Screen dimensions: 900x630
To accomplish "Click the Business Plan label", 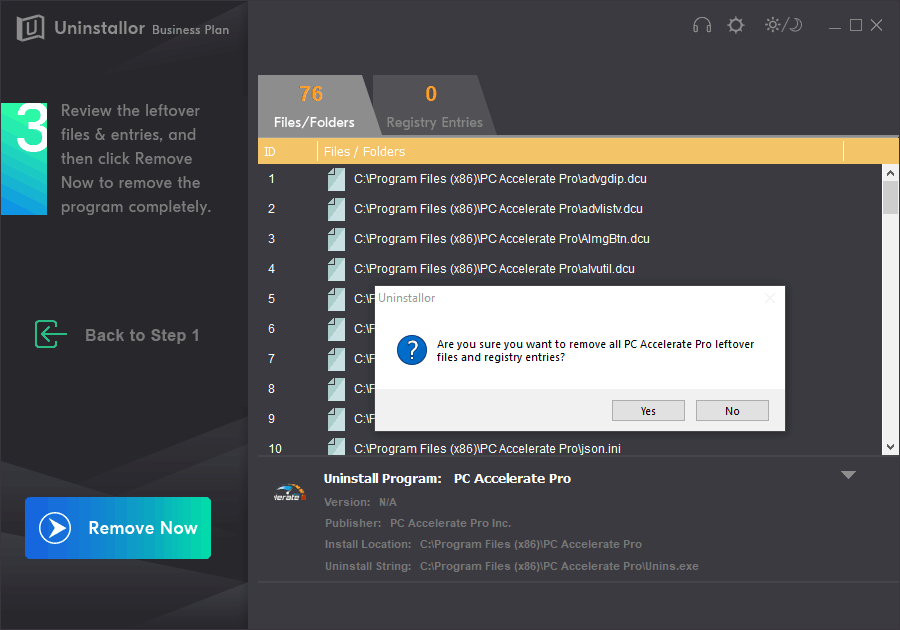I will tap(191, 30).
